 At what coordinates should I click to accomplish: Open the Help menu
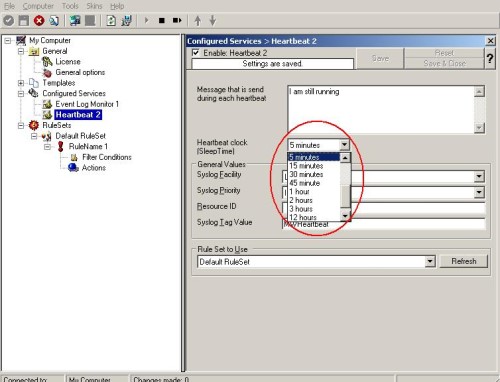[x=117, y=6]
